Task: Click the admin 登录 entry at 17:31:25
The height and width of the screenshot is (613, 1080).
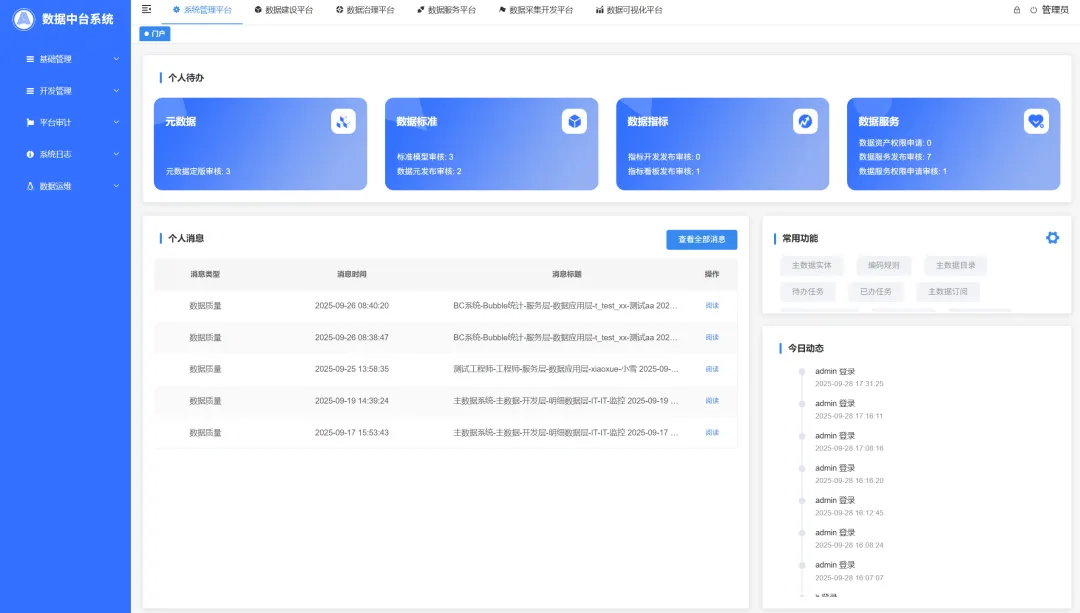Action: [849, 377]
